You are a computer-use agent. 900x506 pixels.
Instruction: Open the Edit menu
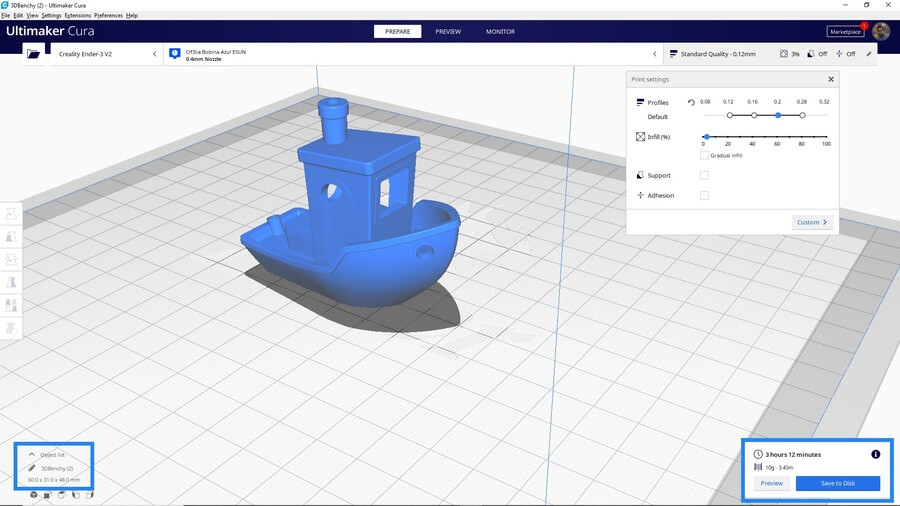18,15
